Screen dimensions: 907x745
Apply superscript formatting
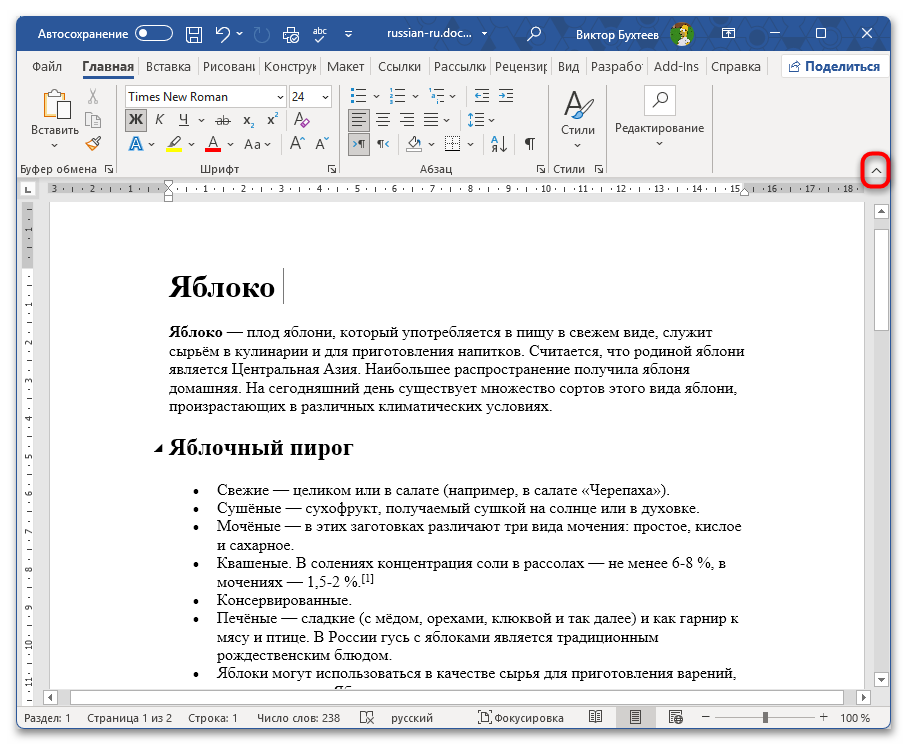272,120
